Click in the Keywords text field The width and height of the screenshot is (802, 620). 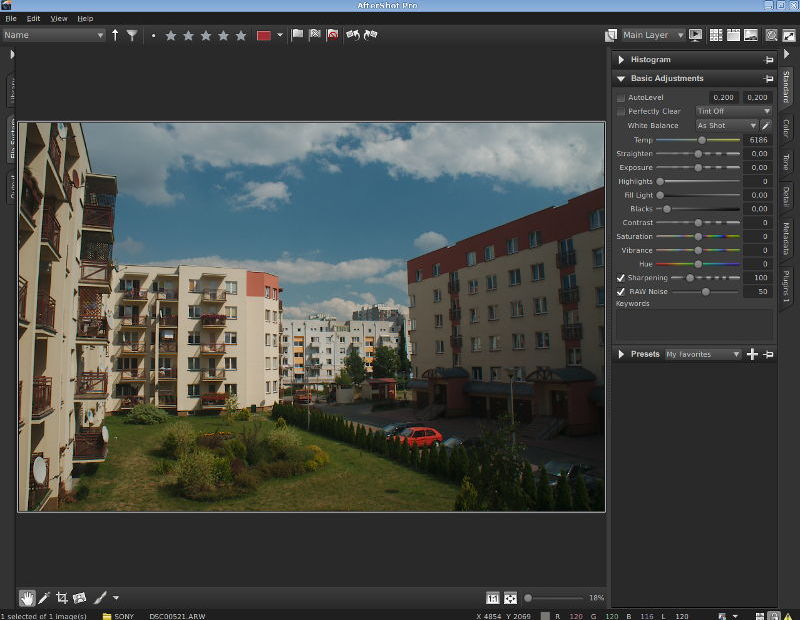[693, 324]
